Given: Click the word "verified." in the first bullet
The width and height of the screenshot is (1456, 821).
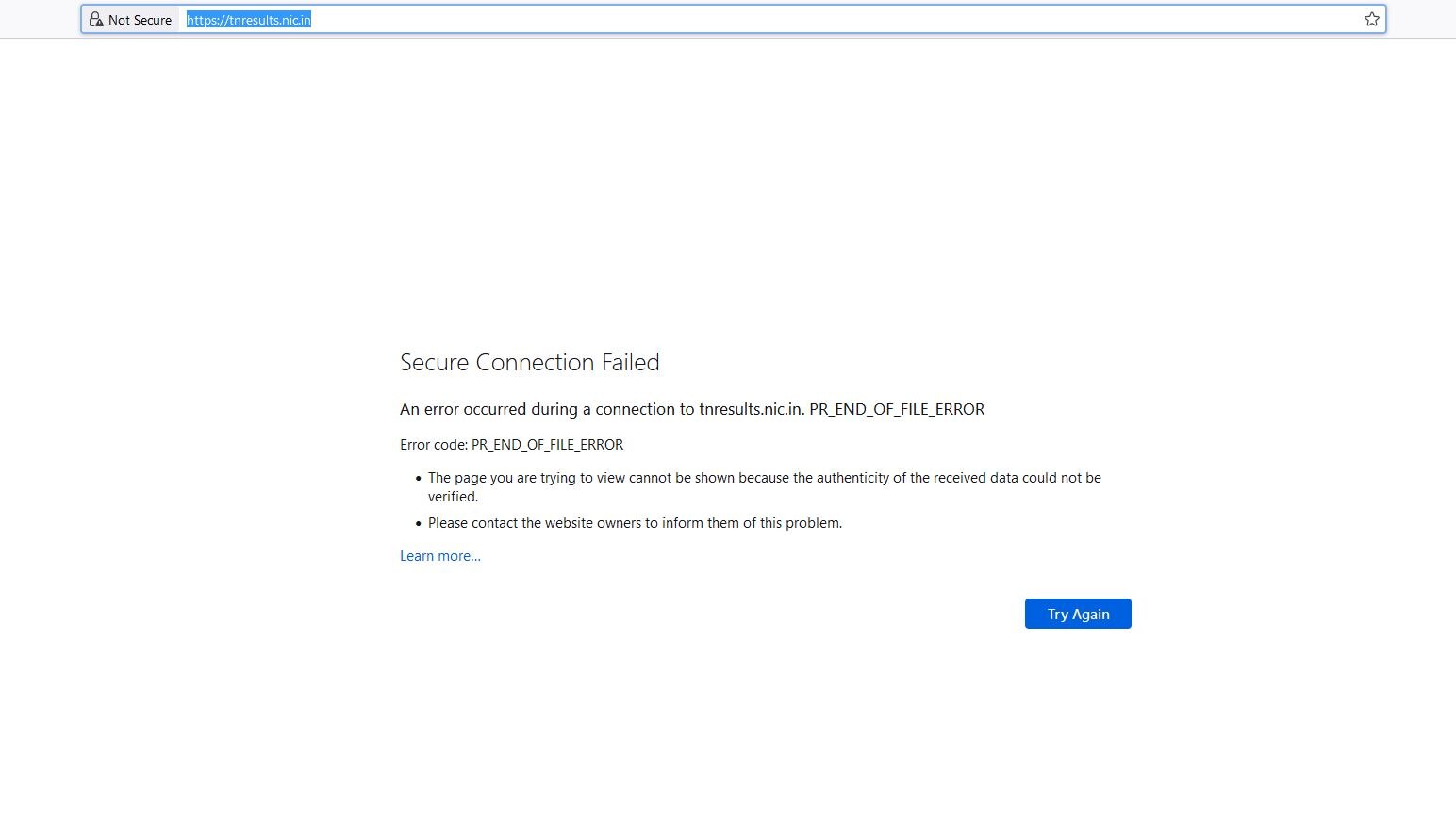Looking at the screenshot, I should click(453, 497).
